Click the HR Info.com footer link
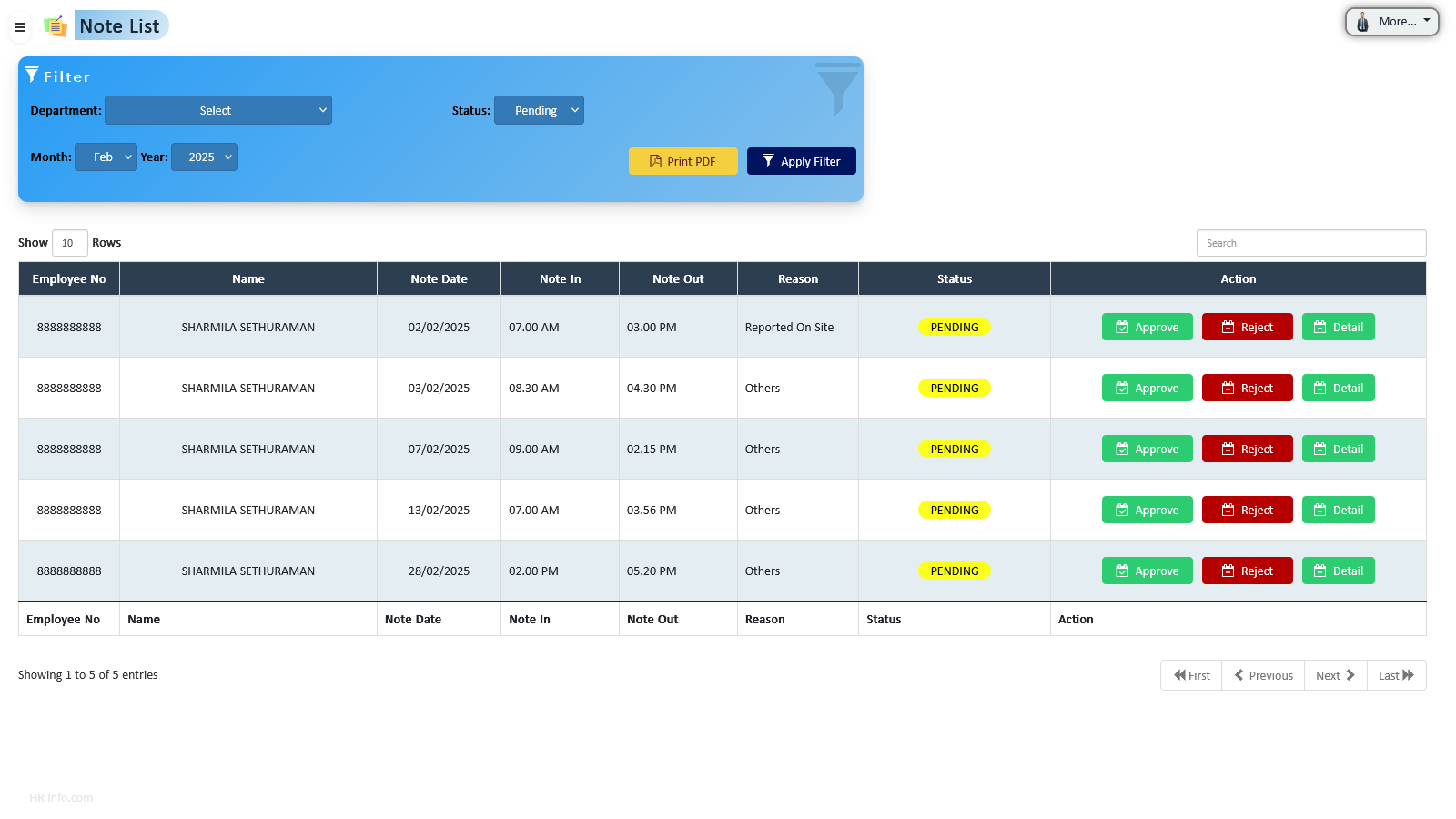 point(60,797)
